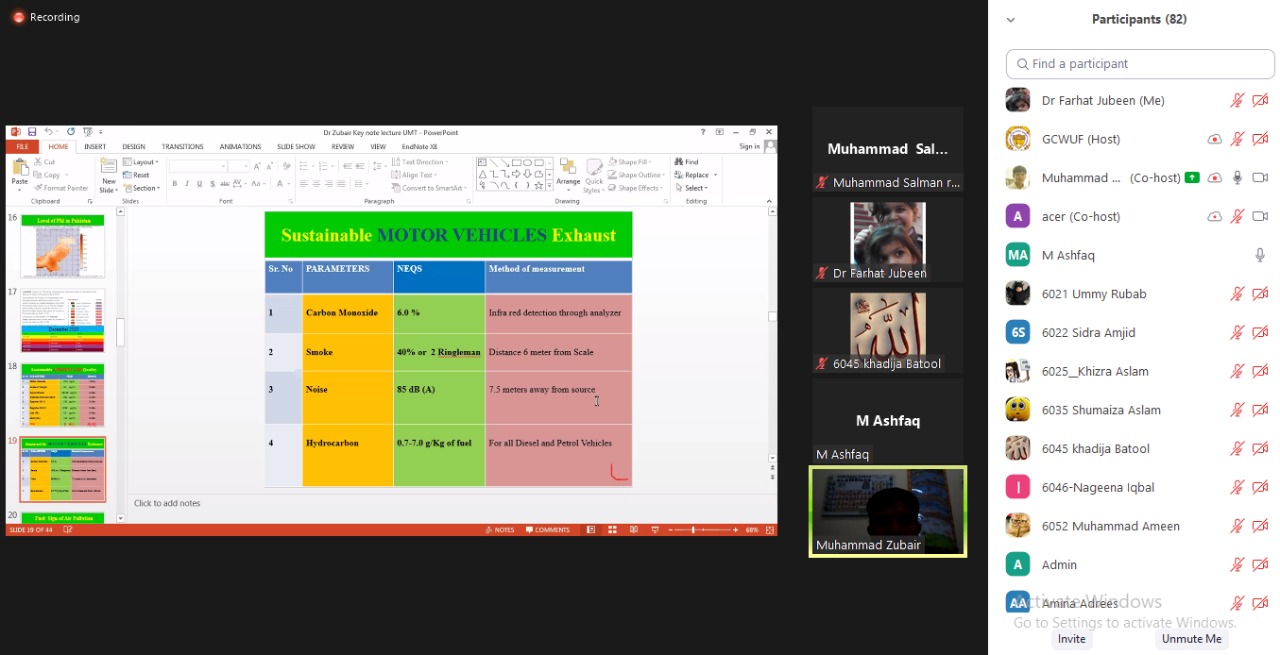Switch to the ANIMATIONS ribbon tab
The width and height of the screenshot is (1280, 655).
point(240,147)
